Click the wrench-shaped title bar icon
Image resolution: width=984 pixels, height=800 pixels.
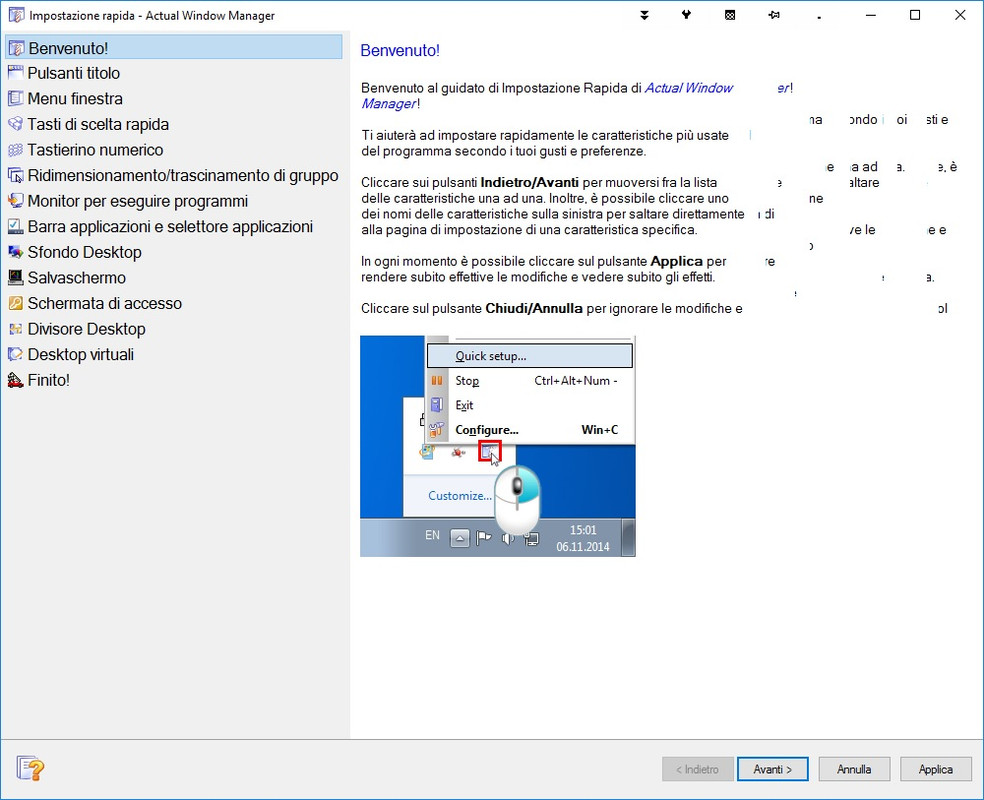687,15
